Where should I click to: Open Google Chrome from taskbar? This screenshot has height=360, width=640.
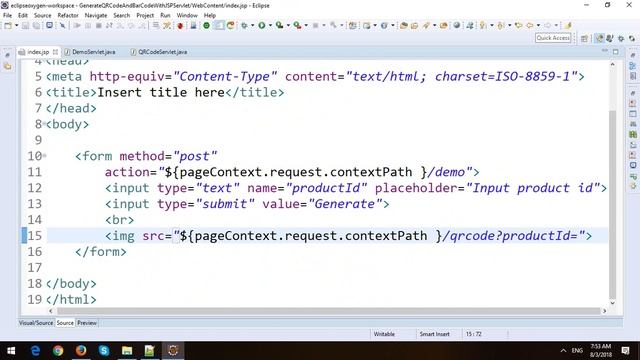point(58,351)
